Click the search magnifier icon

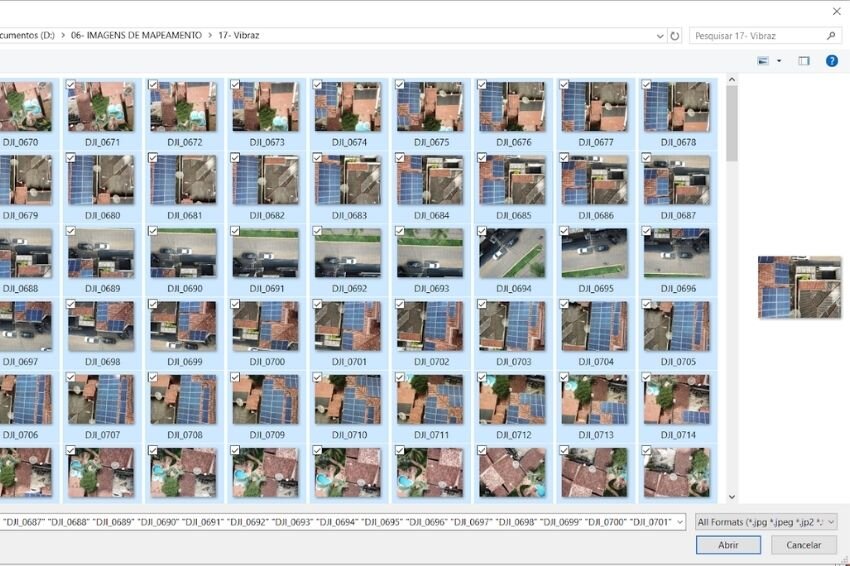click(831, 36)
